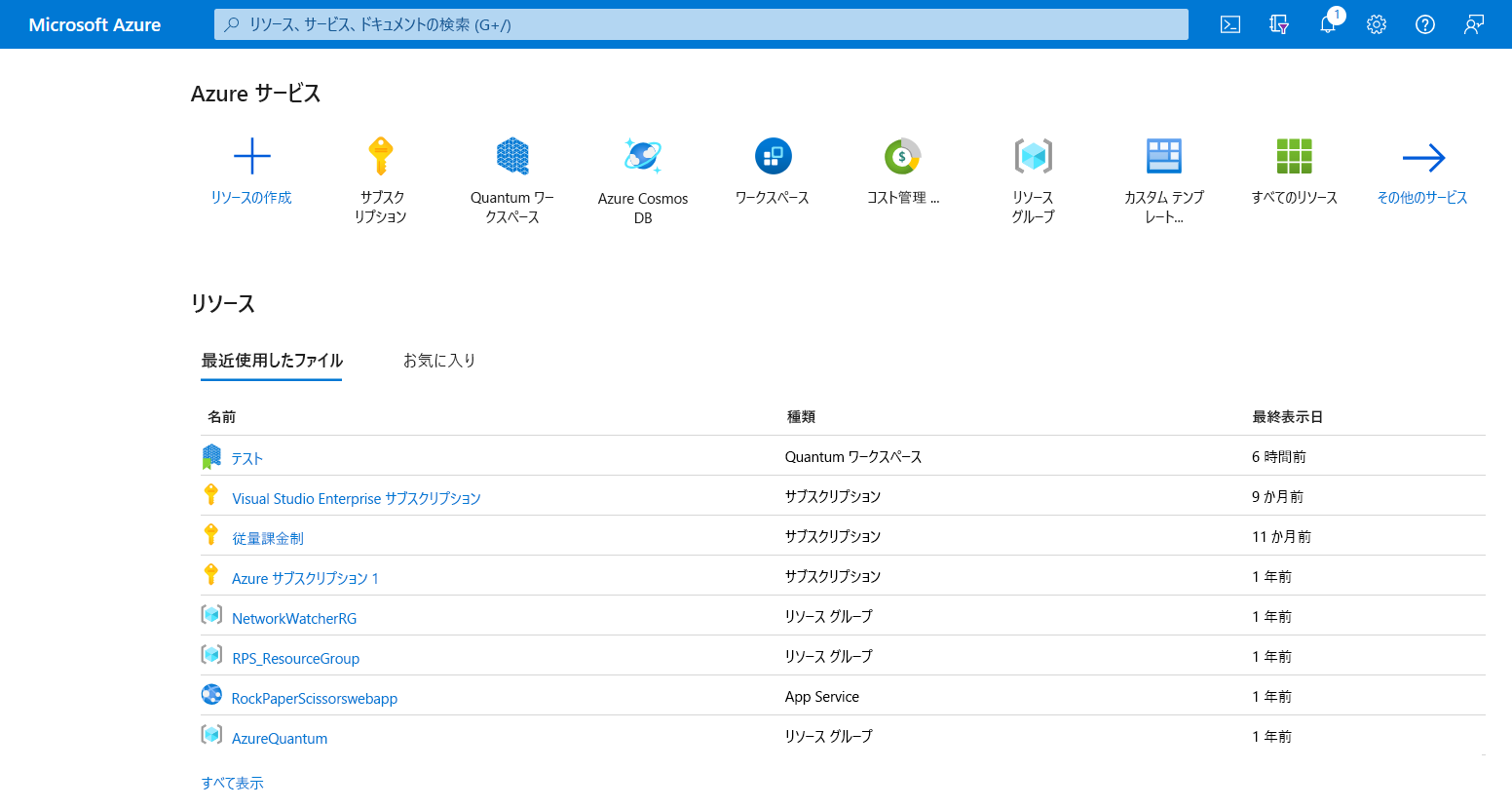Click the key icon beside Visual Studio Enterprise
This screenshot has width=1512, height=809.
[x=211, y=494]
